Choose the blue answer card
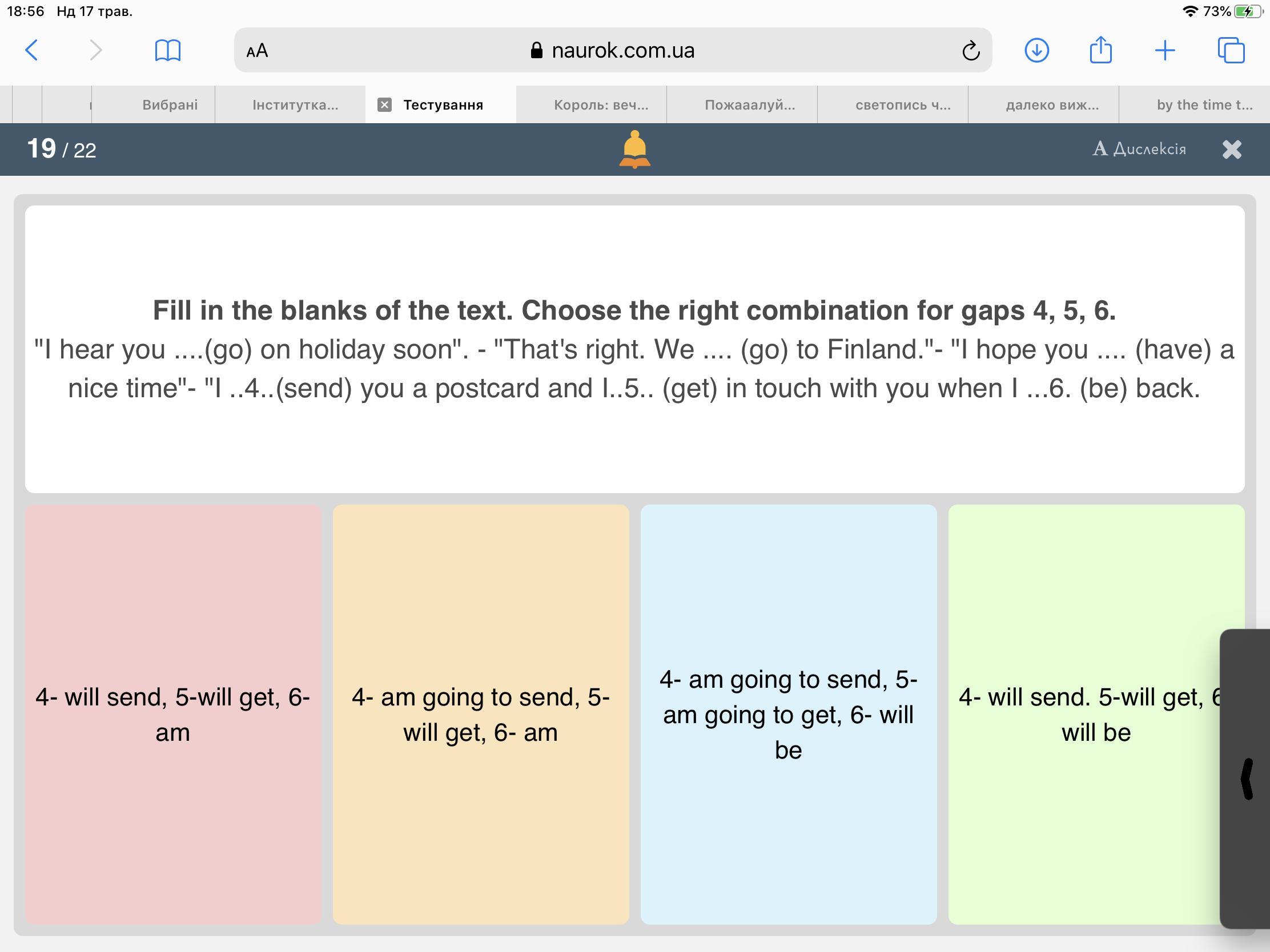The height and width of the screenshot is (952, 1270). tap(788, 714)
